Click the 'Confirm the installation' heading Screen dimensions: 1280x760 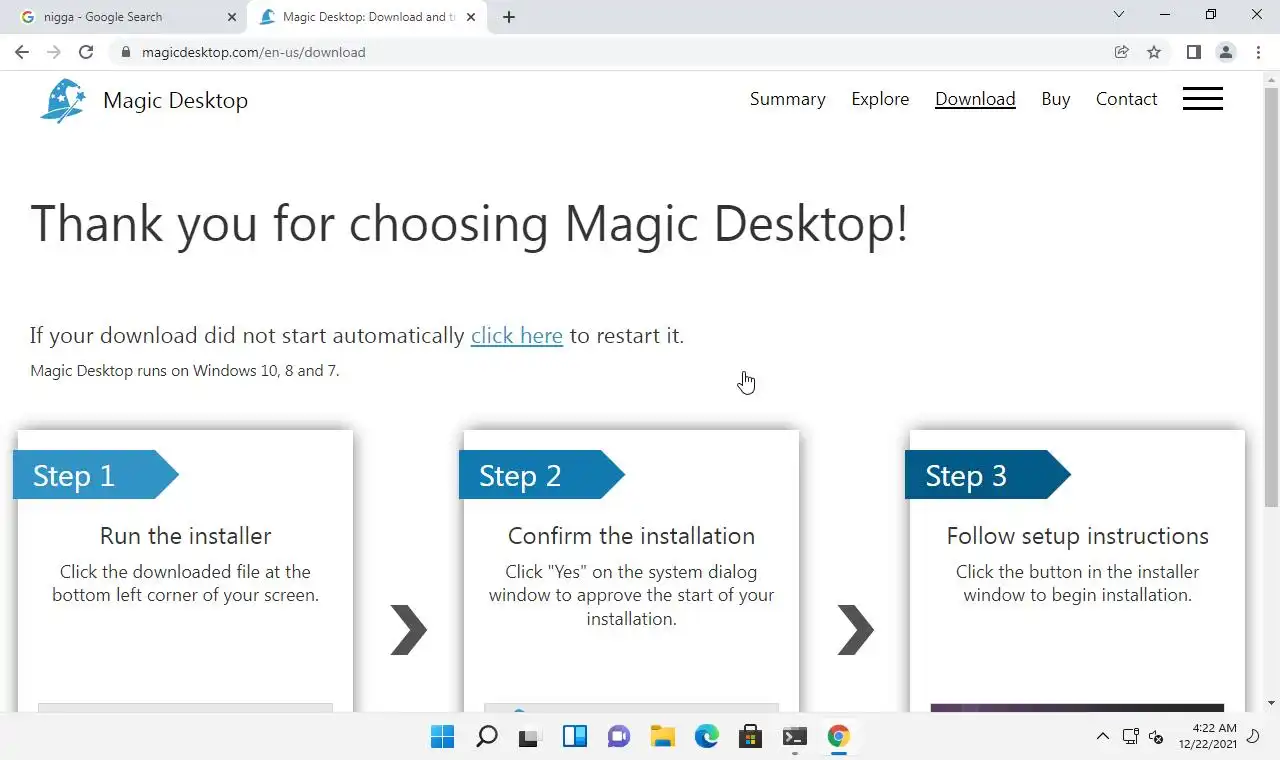click(x=631, y=536)
